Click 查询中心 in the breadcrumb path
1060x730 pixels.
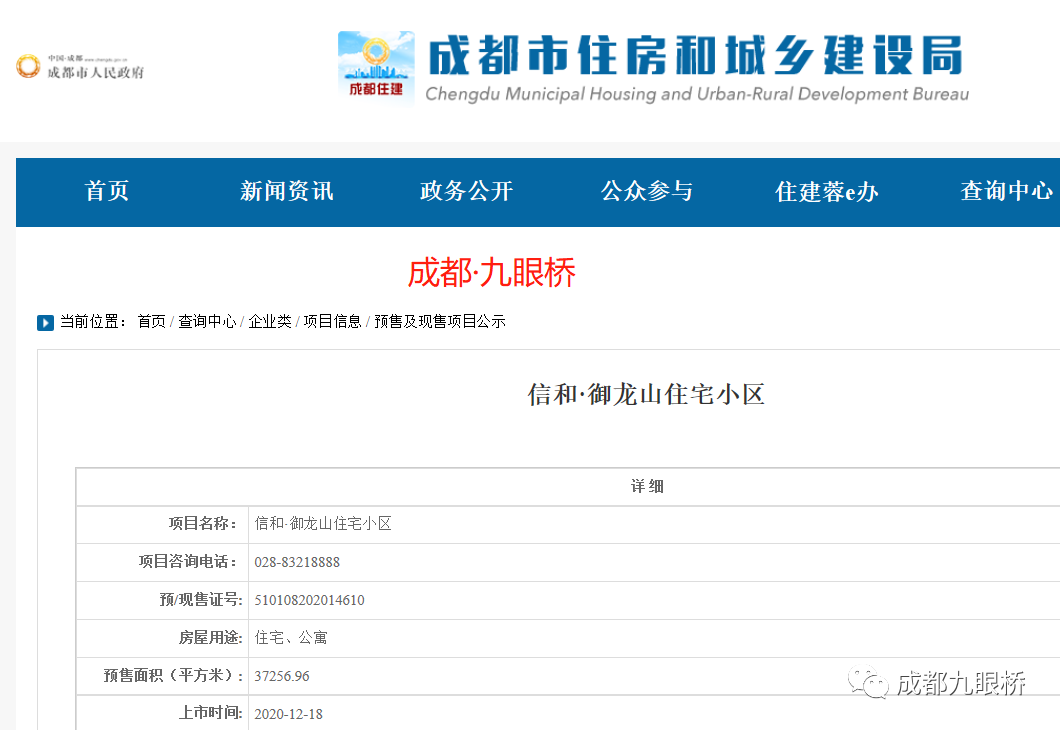tap(207, 322)
